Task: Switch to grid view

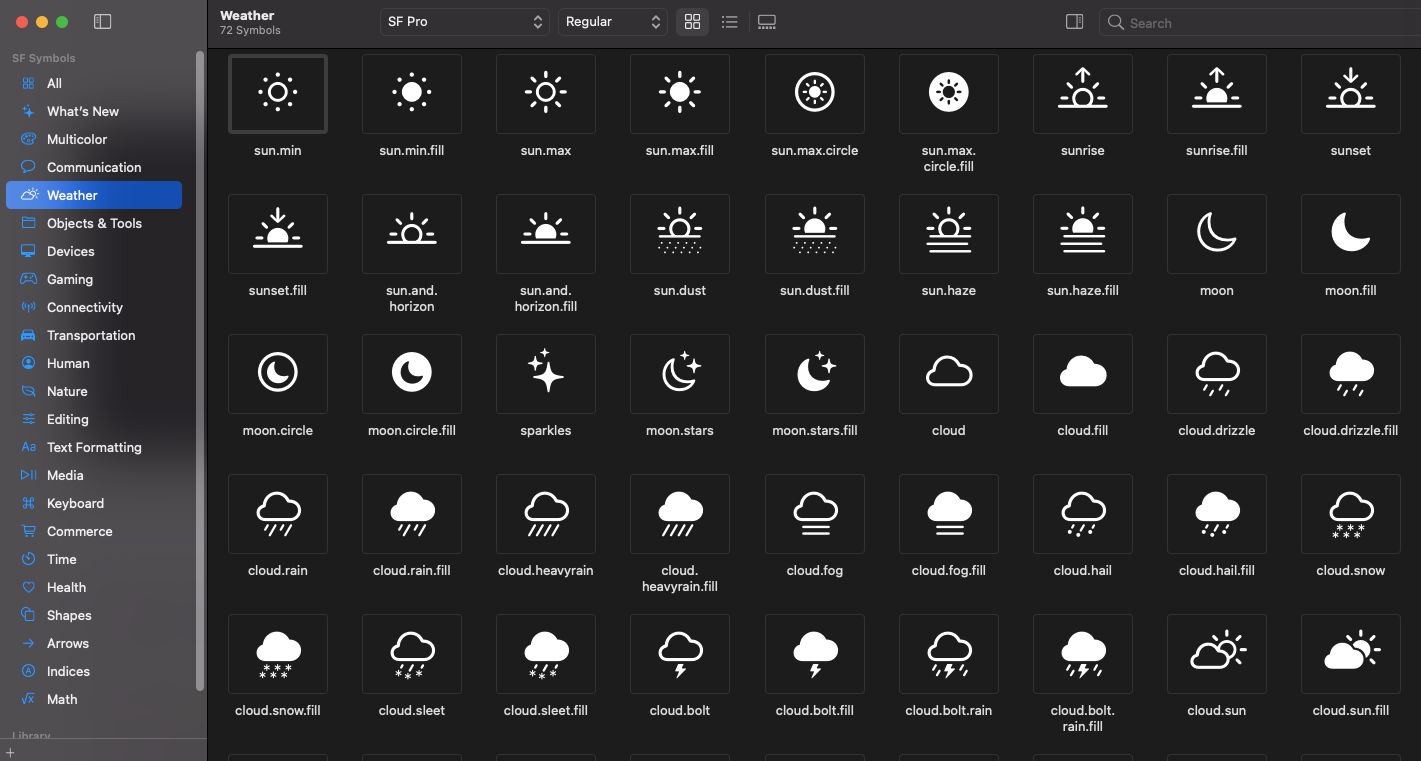Action: coord(692,22)
